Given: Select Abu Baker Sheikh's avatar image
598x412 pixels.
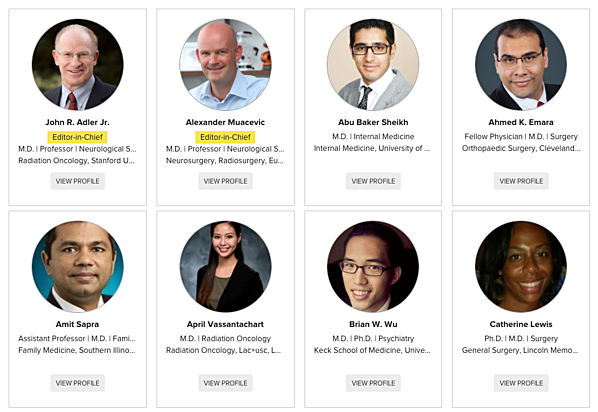Looking at the screenshot, I should point(373,64).
